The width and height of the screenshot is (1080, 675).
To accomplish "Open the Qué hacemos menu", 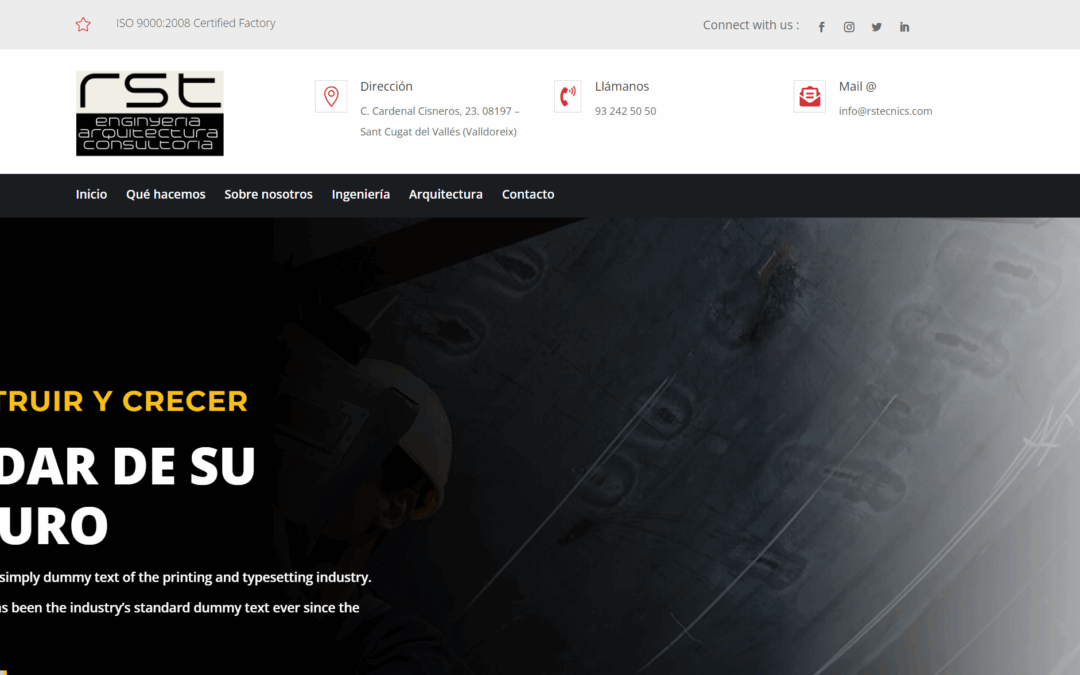I will [166, 194].
